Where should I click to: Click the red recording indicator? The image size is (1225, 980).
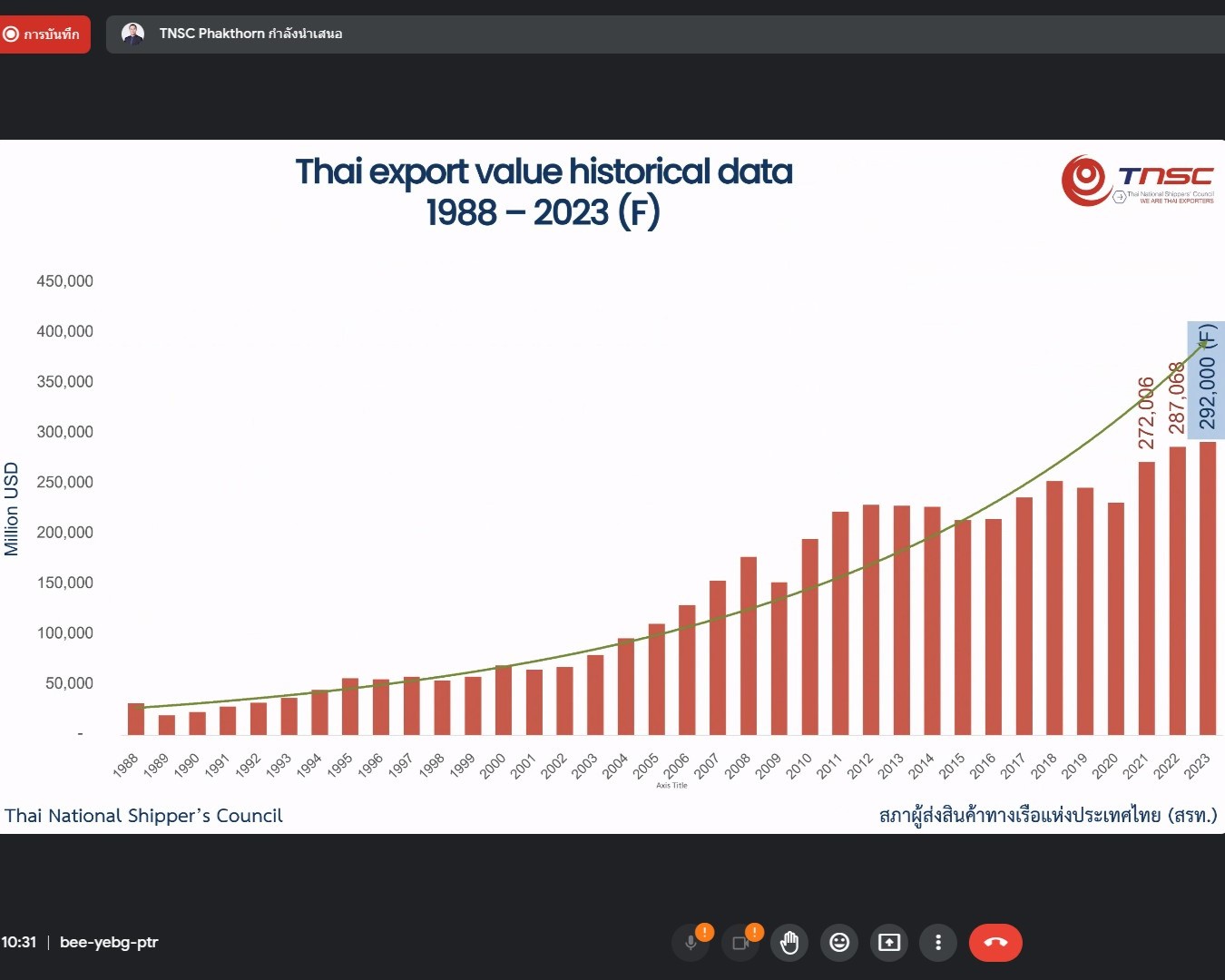(44, 34)
